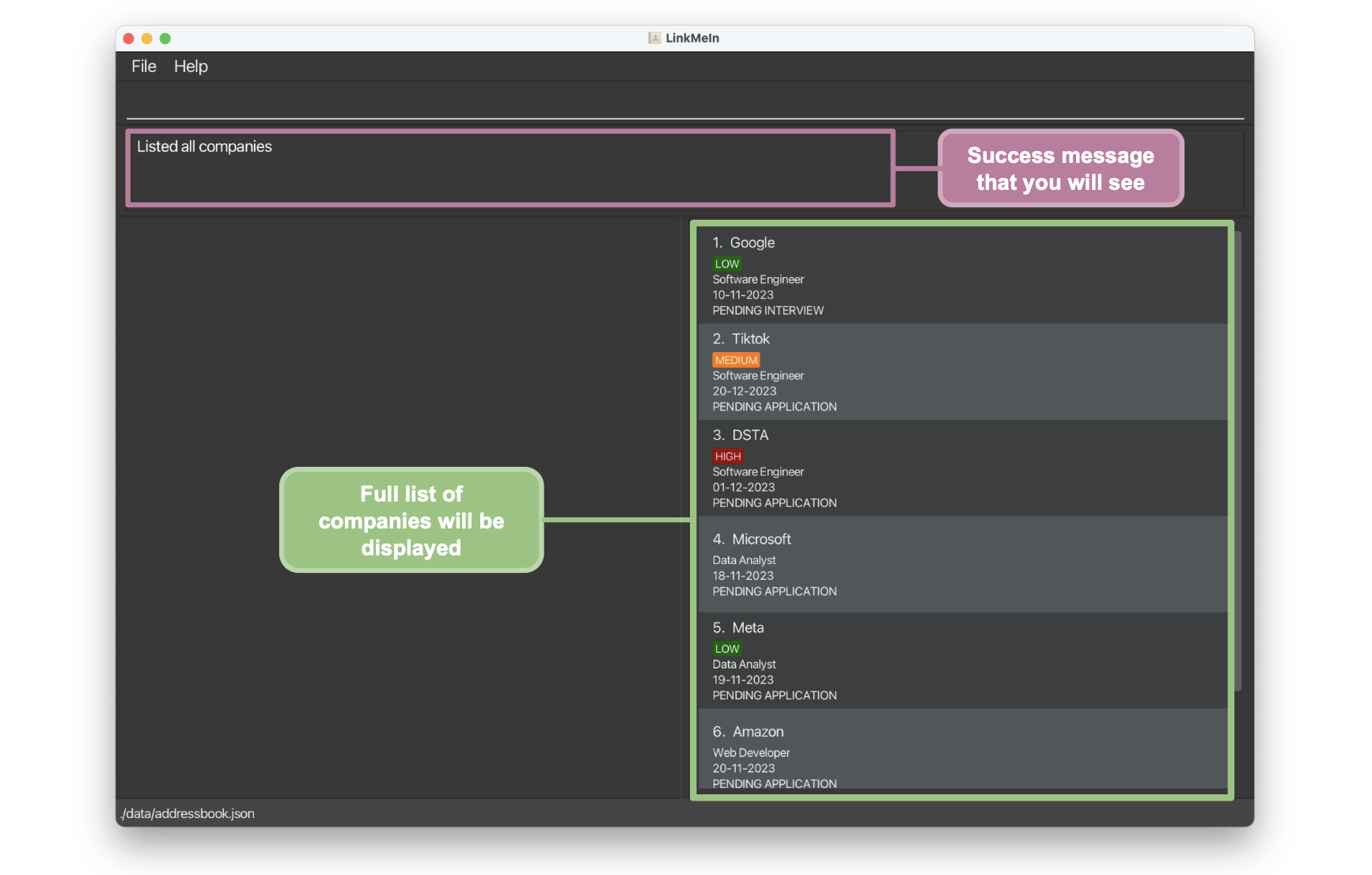The width and height of the screenshot is (1372, 875).
Task: Click the command input field
Action: (x=684, y=103)
